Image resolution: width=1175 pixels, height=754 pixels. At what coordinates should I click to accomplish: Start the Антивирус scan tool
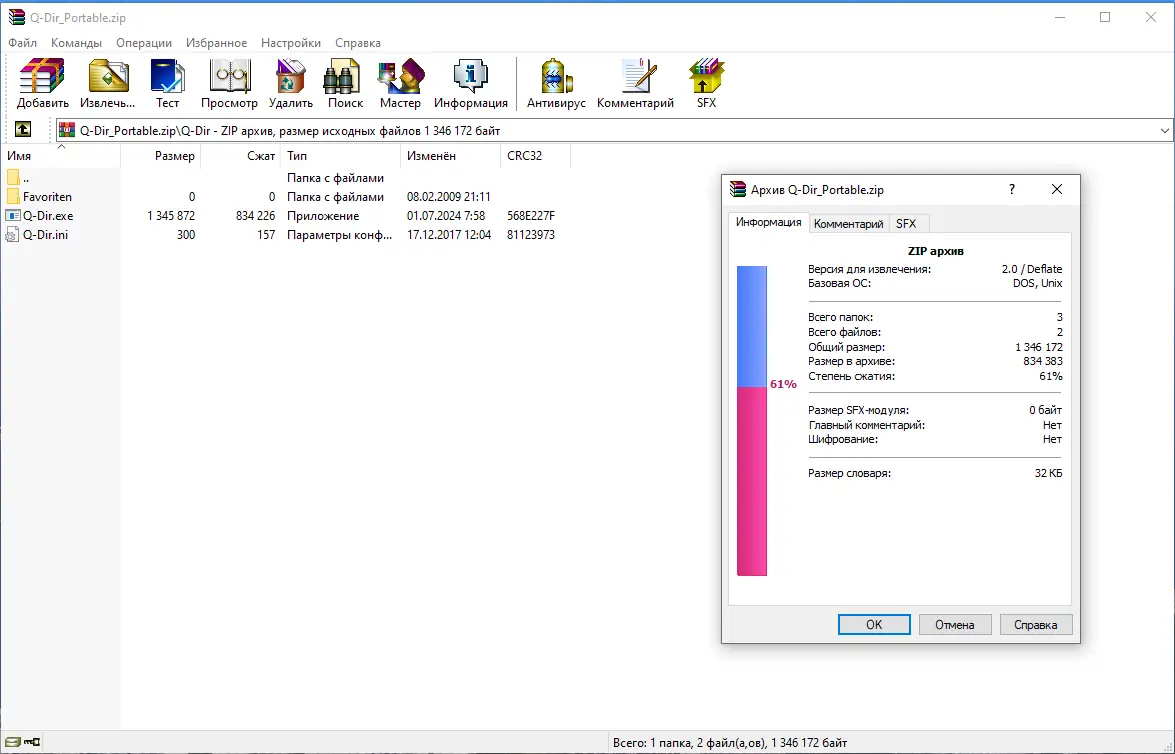click(556, 83)
